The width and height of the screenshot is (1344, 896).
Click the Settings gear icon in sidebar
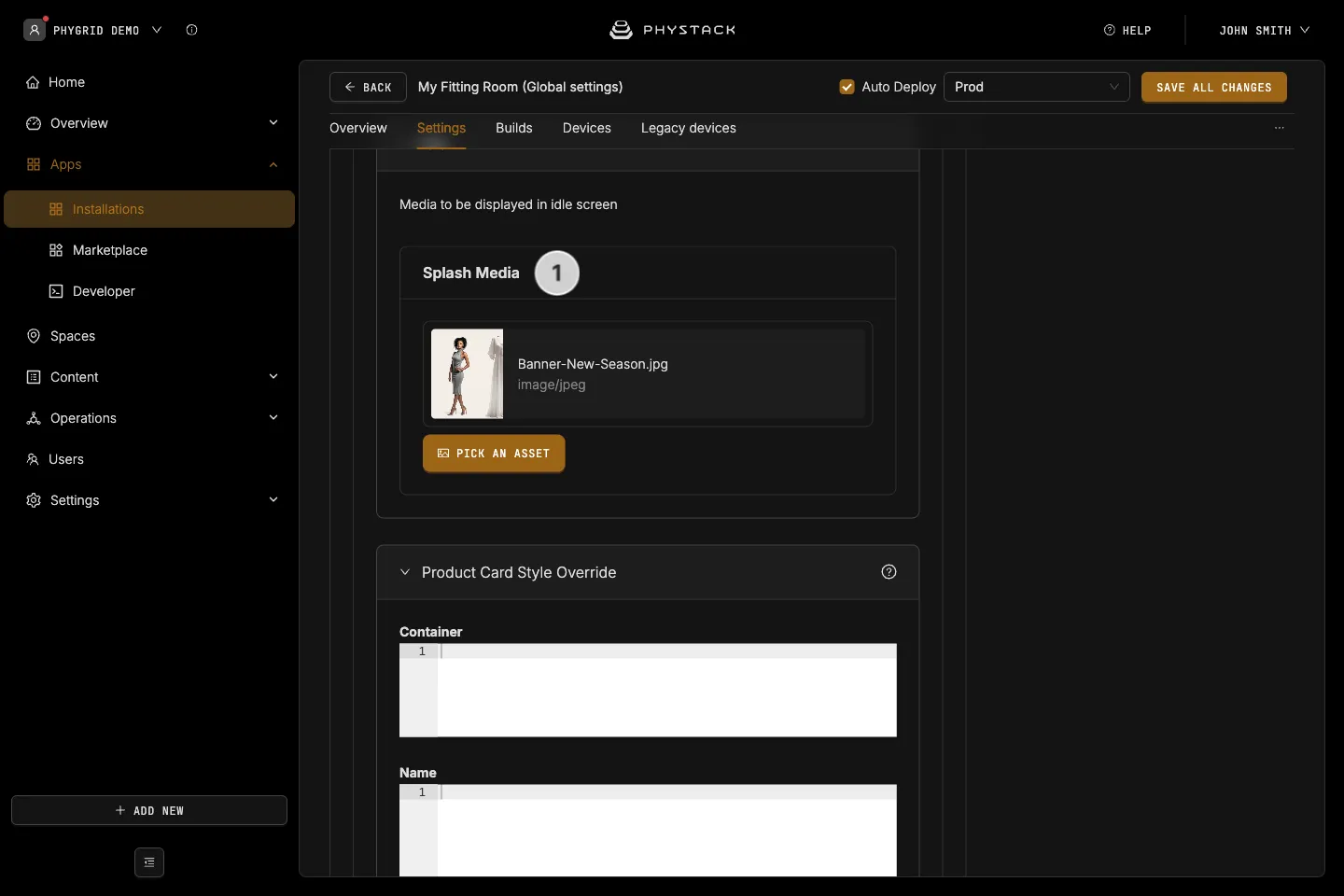[34, 500]
